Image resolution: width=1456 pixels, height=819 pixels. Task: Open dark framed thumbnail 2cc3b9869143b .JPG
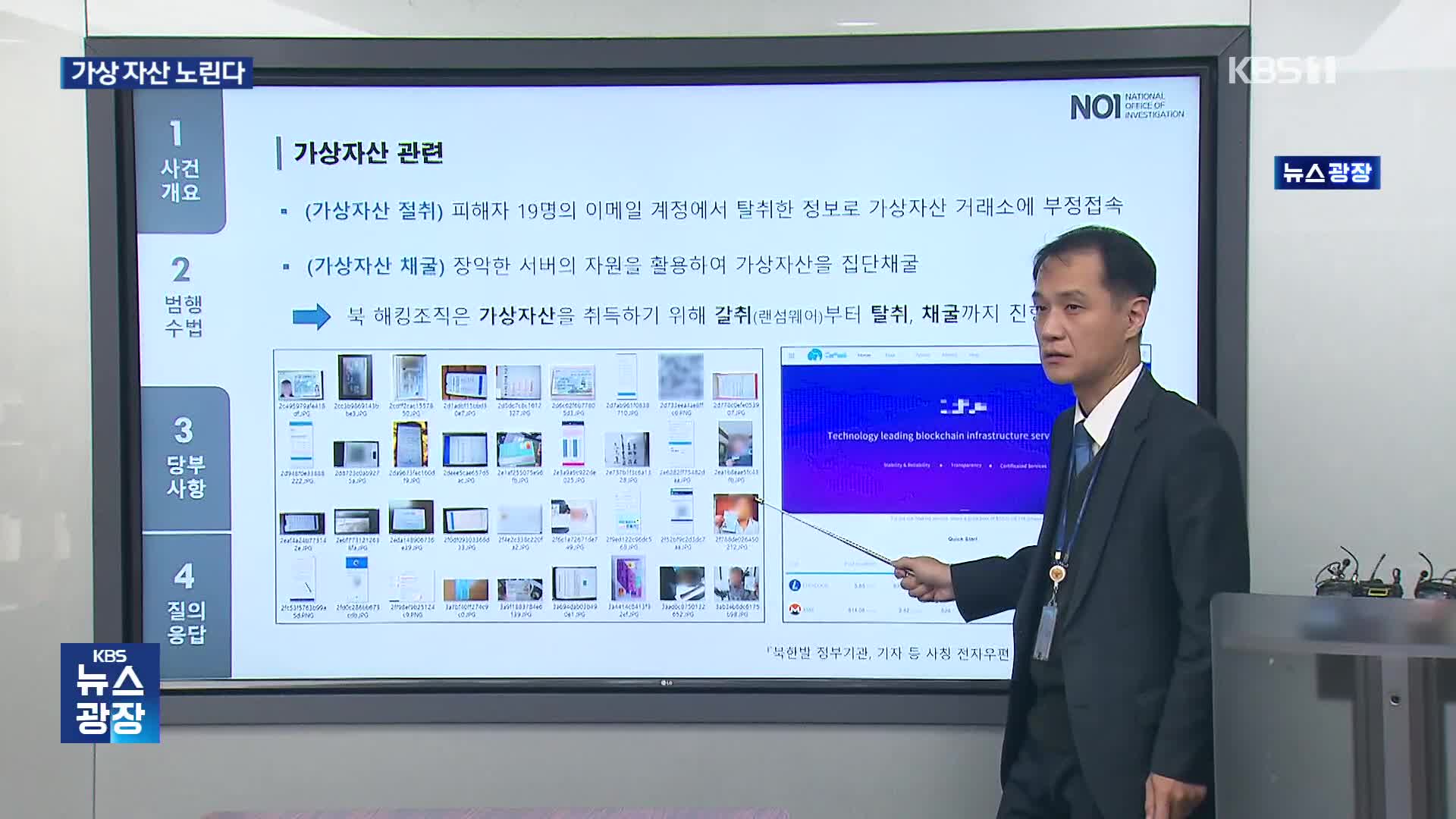coord(355,377)
